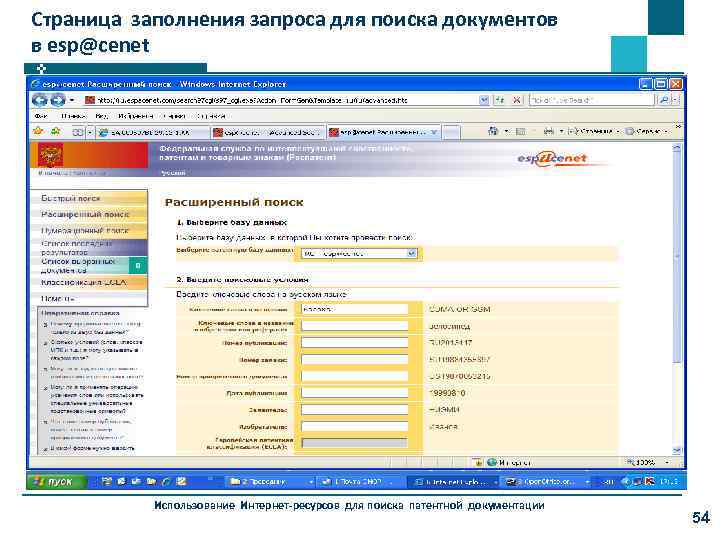Switch to the Advanced Search tab

point(268,132)
